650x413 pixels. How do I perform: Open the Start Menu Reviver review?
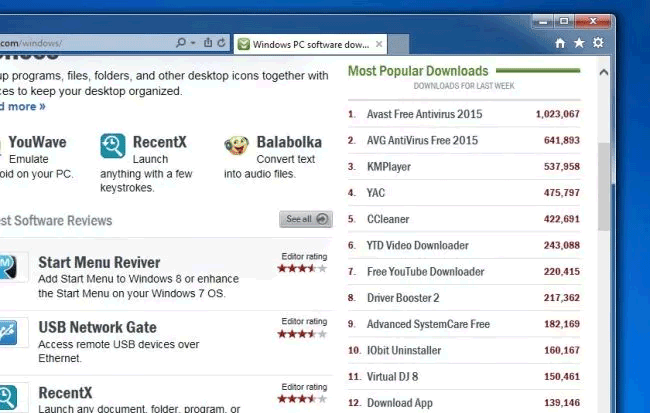99,262
